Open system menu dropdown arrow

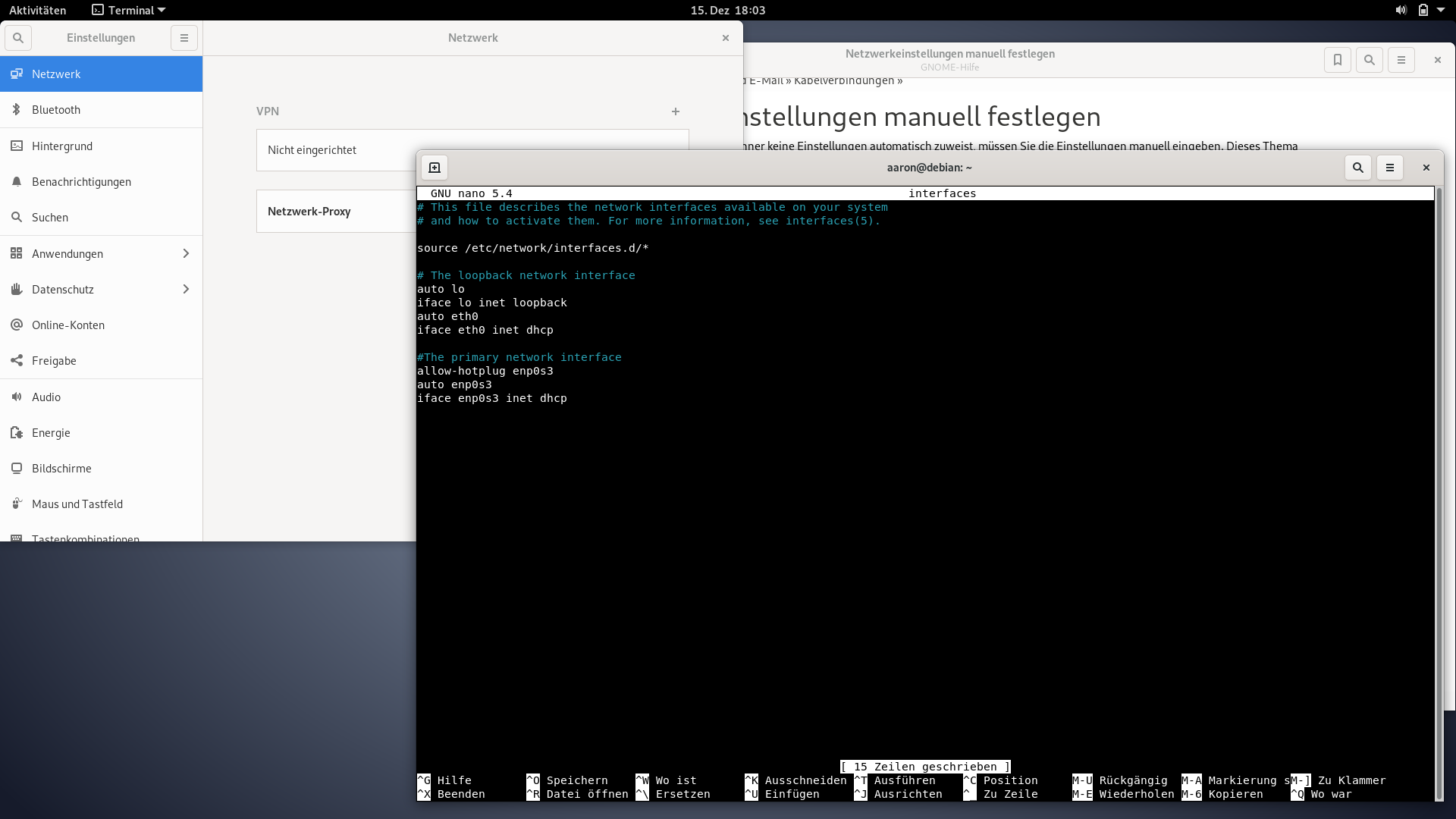point(1441,10)
